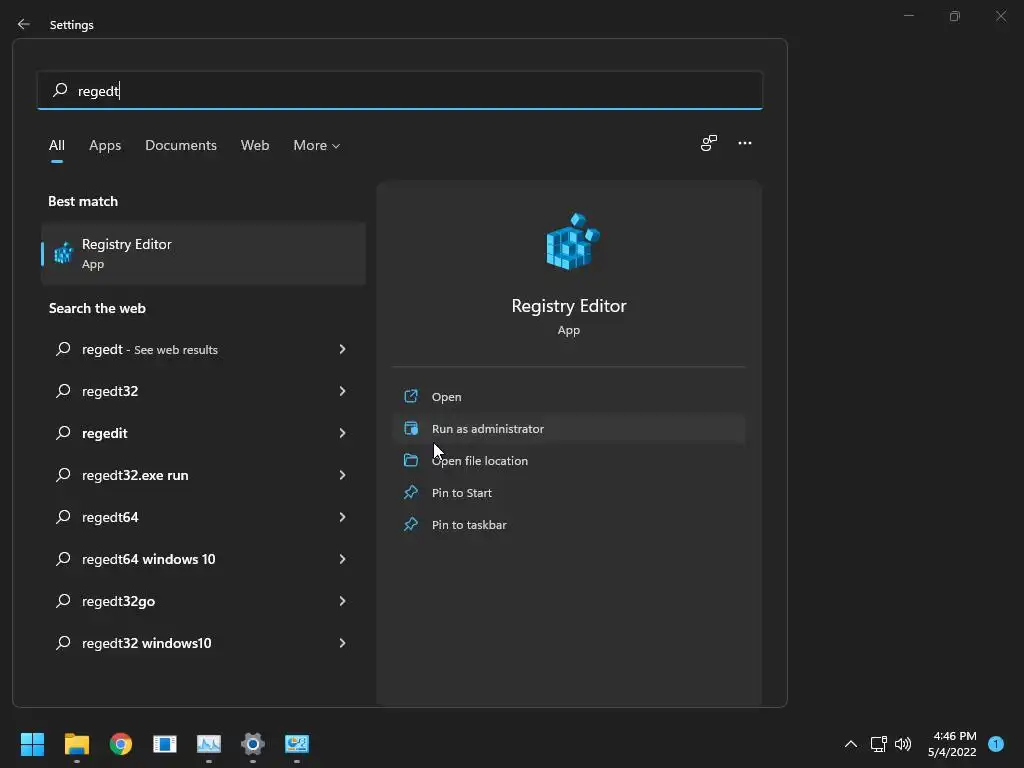Expand the regedt32 row chevron
Viewport: 1024px width, 768px height.
coord(342,391)
